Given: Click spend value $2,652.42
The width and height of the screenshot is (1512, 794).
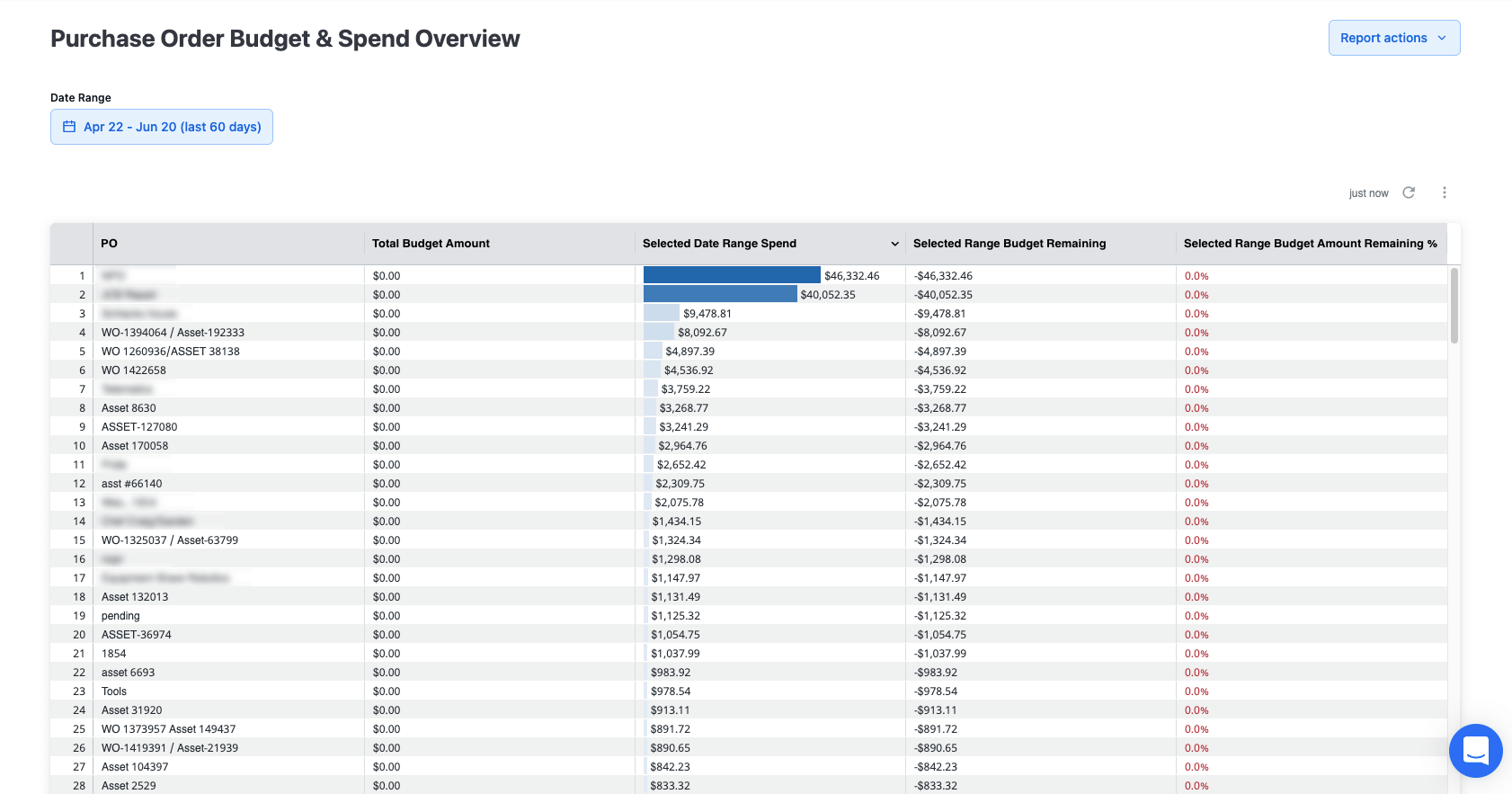Looking at the screenshot, I should [681, 465].
